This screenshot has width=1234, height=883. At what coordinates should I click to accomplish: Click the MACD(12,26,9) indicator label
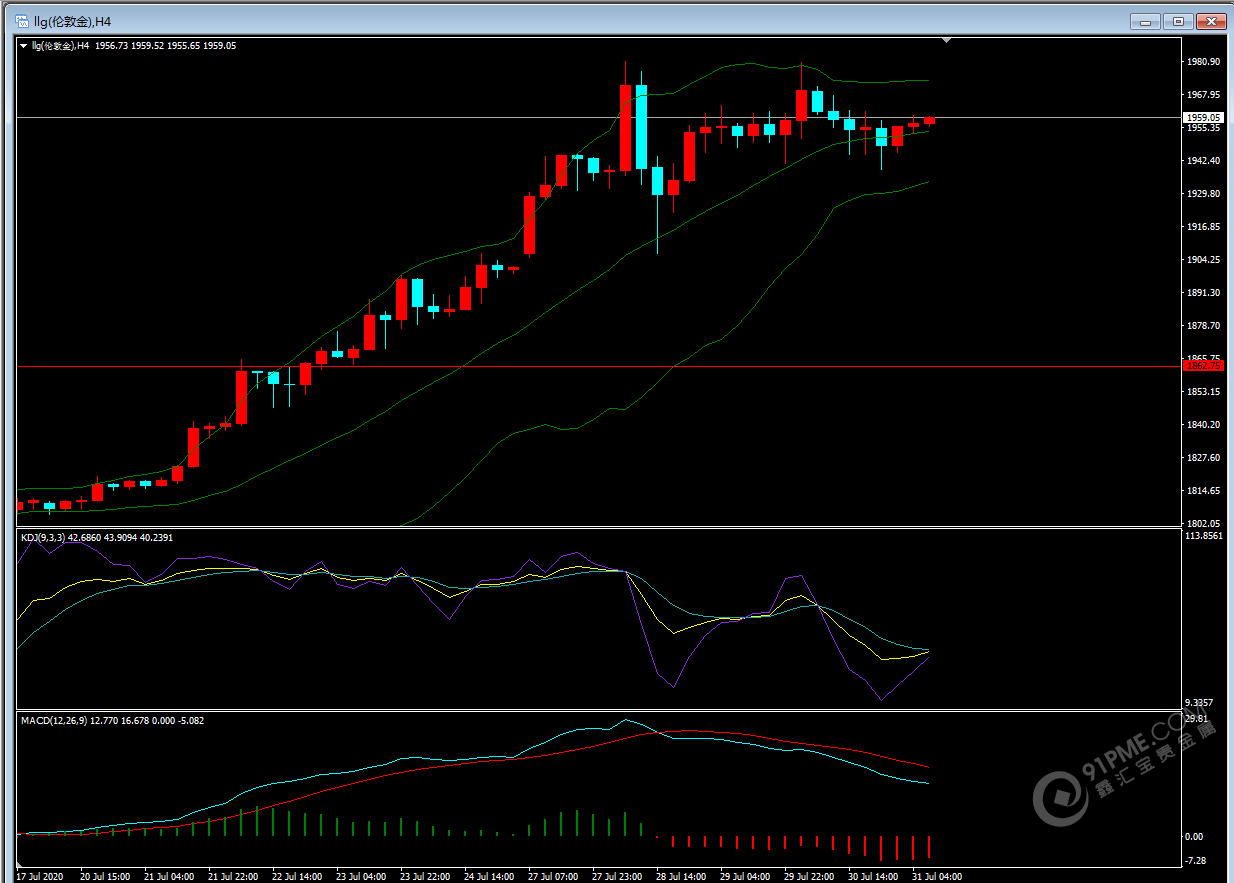click(53, 720)
